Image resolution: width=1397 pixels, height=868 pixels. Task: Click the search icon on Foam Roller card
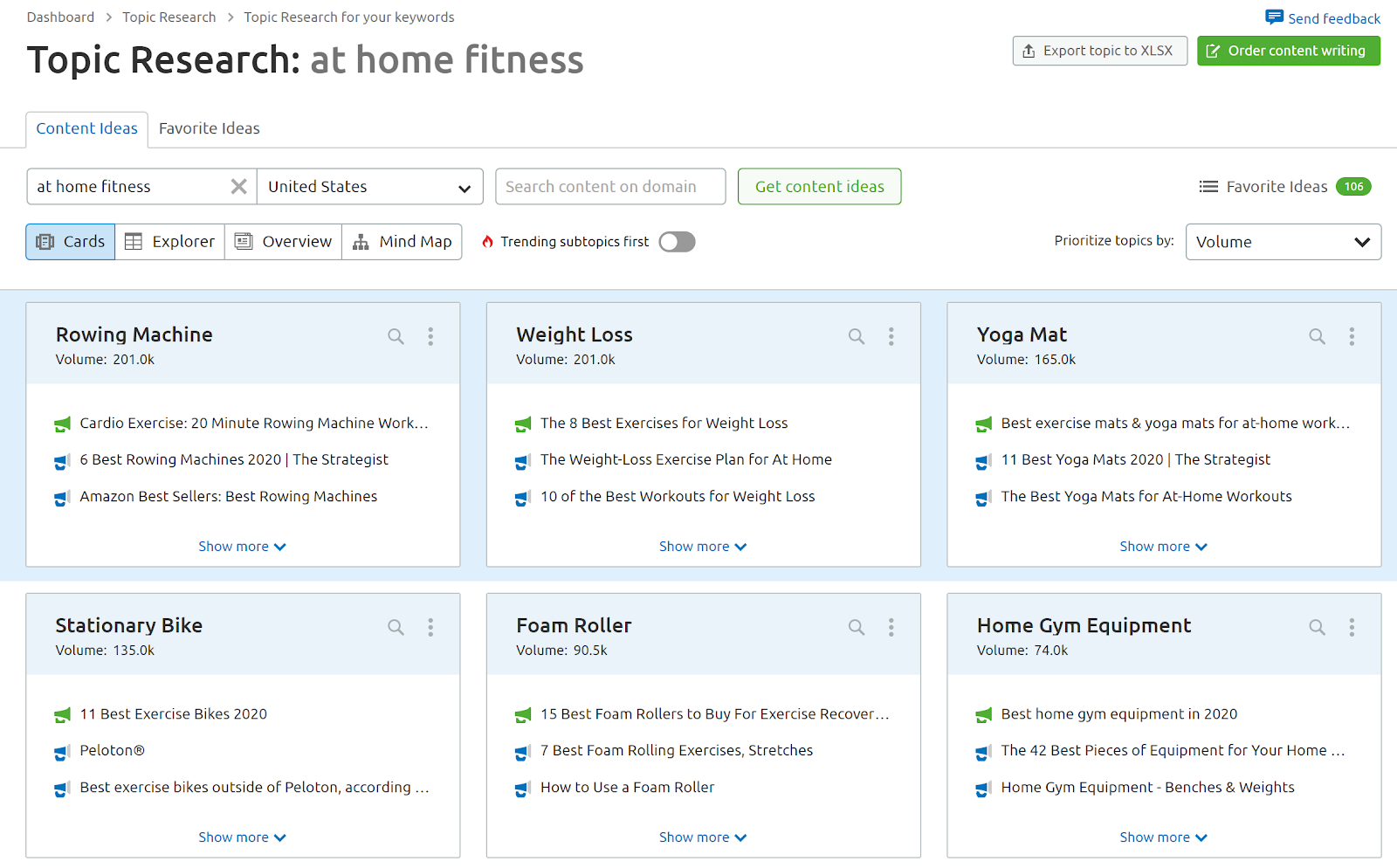tap(857, 627)
